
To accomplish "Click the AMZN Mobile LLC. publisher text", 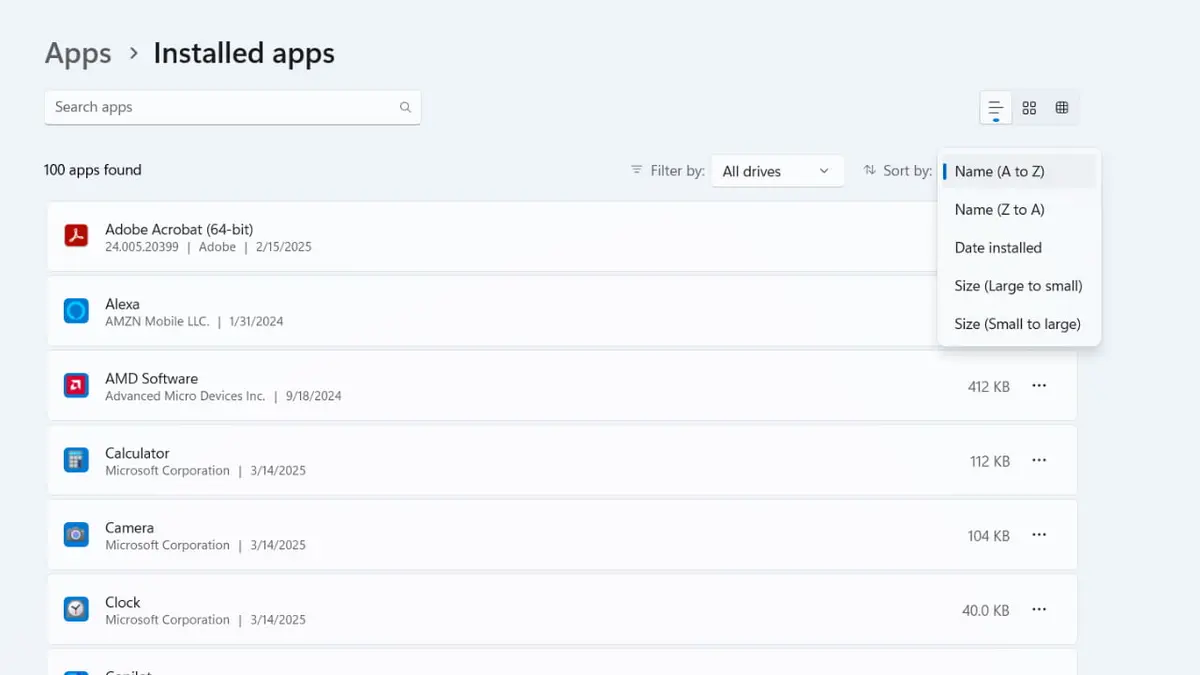I will (x=157, y=322).
